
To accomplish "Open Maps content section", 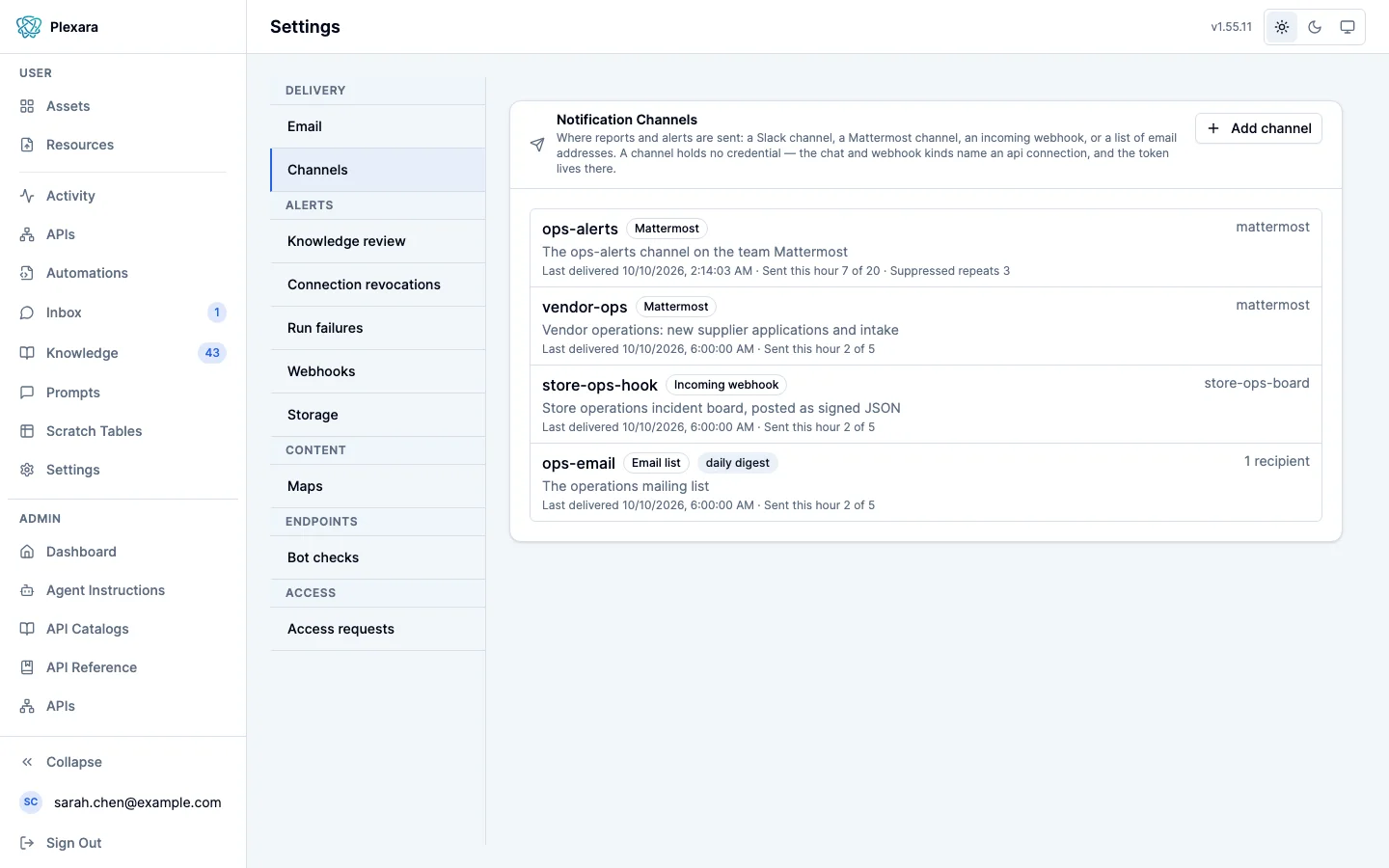I will [x=378, y=486].
